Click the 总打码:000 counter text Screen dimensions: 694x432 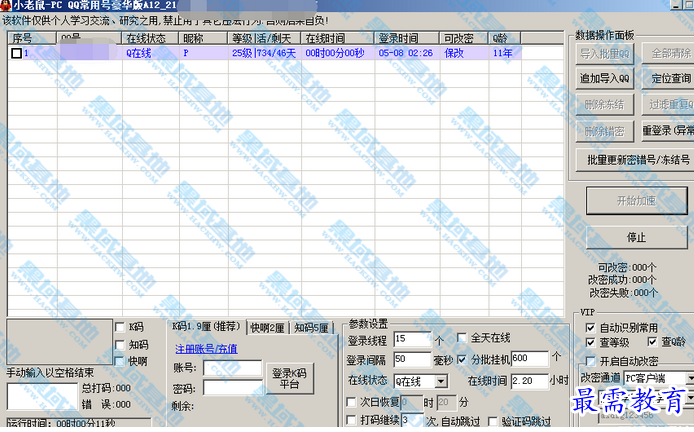click(106, 388)
